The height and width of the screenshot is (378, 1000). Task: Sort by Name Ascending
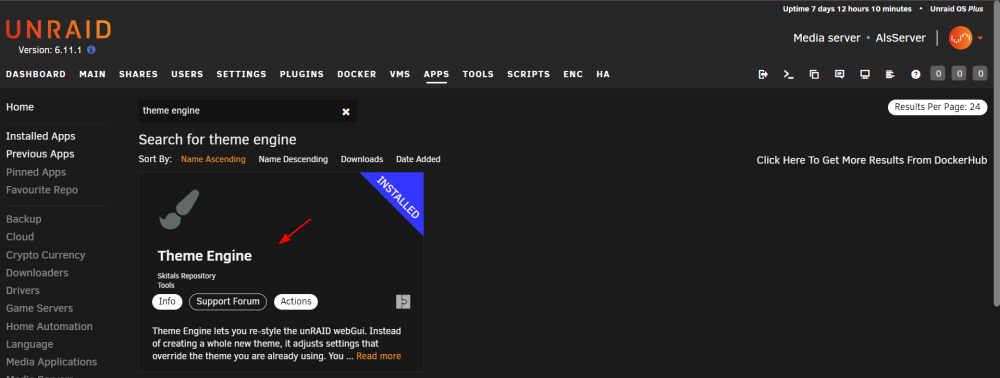[x=213, y=159]
